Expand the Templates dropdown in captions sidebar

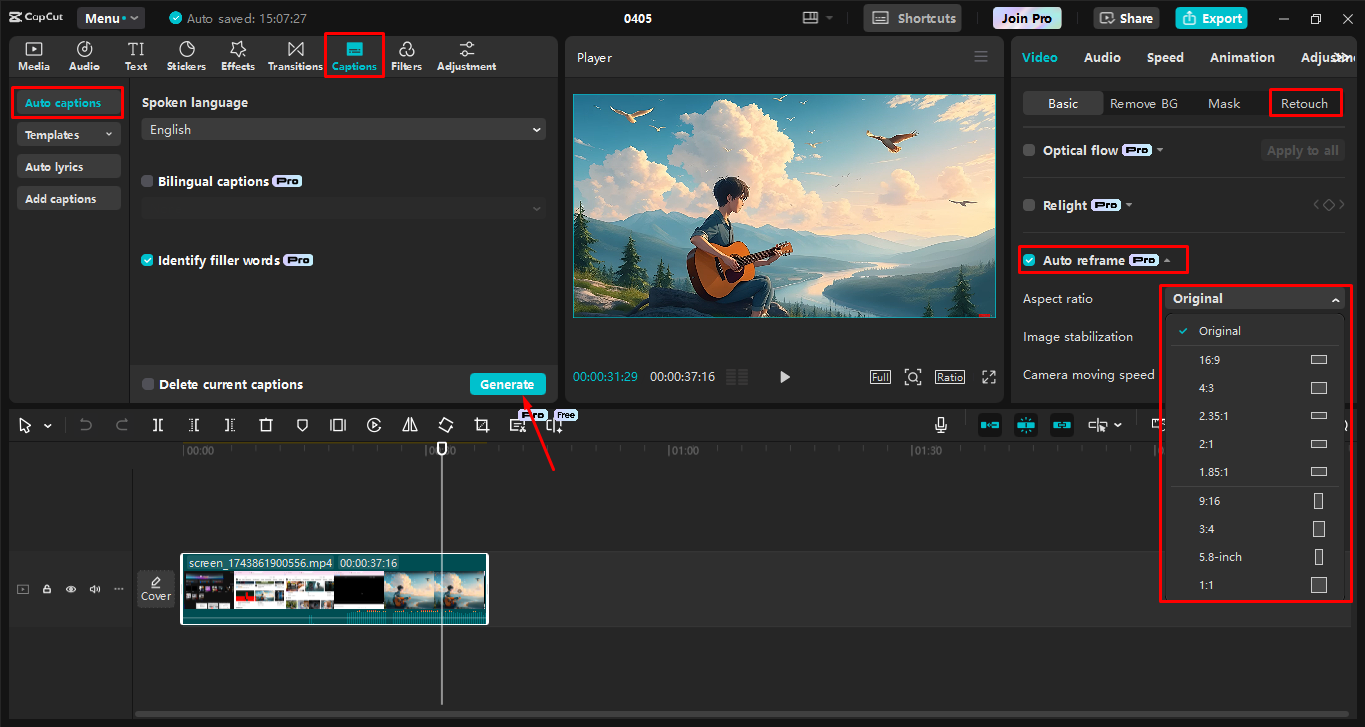click(x=68, y=135)
